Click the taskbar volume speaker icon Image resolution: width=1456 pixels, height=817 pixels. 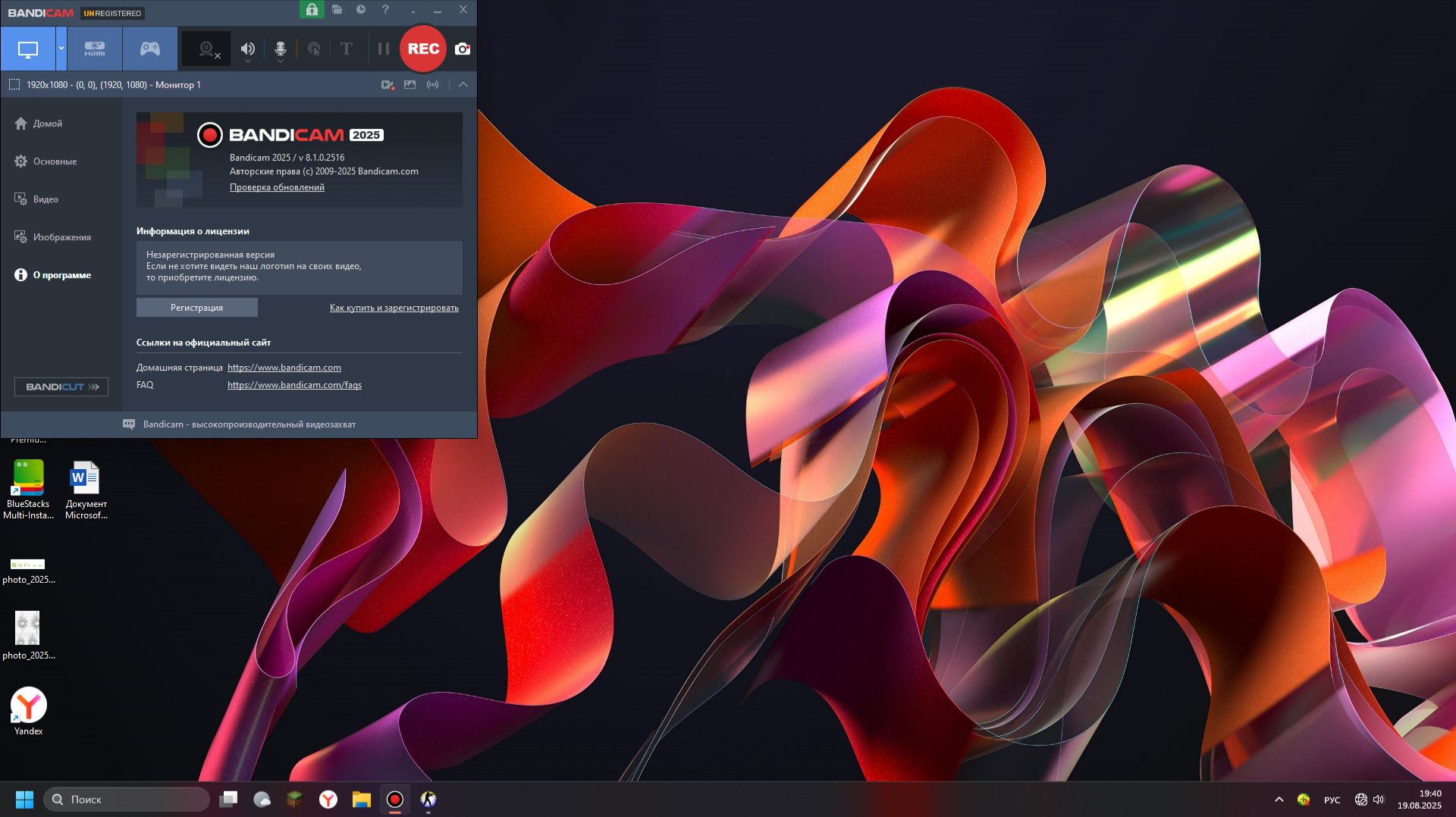[1379, 800]
